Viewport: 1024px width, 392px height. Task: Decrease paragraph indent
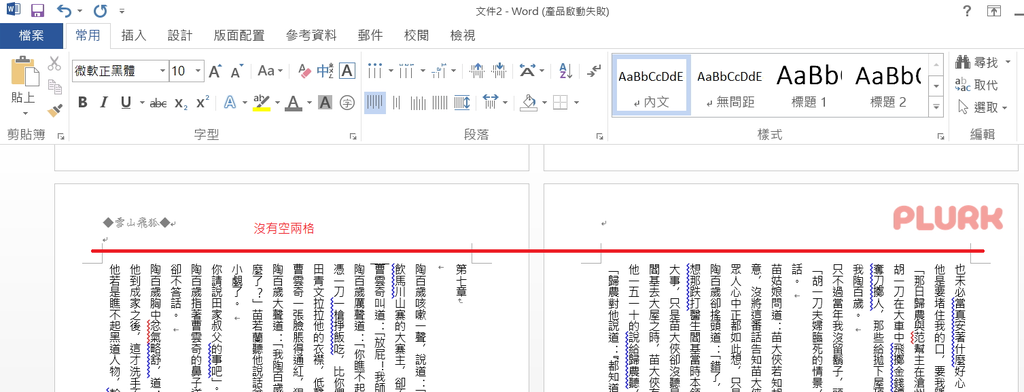(x=477, y=71)
